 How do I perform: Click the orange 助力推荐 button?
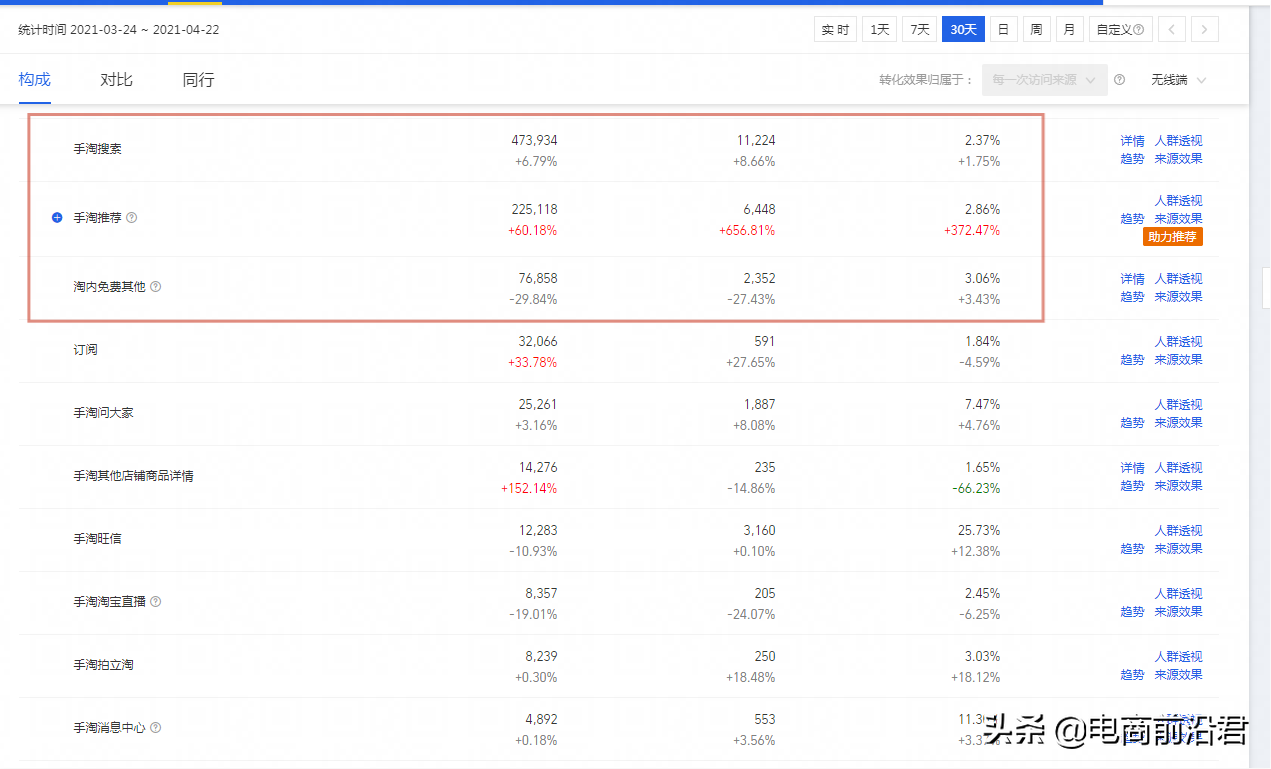tap(1173, 237)
